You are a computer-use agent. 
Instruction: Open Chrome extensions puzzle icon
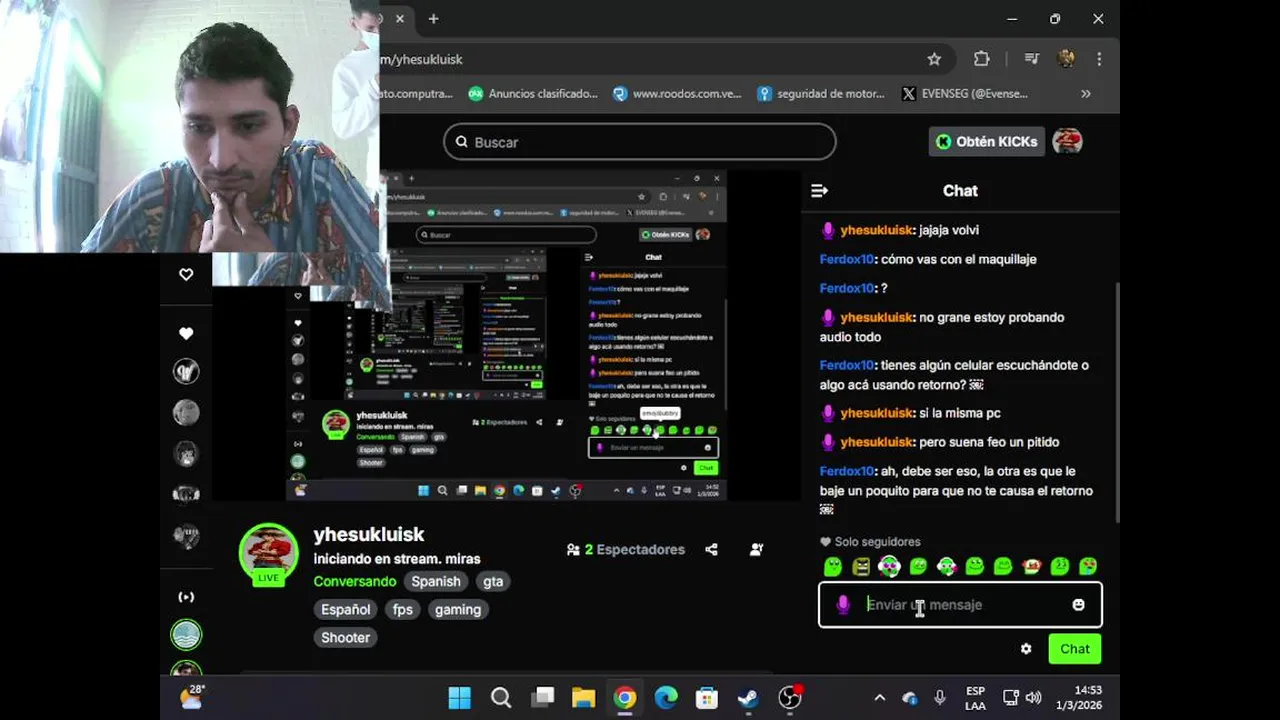point(982,59)
